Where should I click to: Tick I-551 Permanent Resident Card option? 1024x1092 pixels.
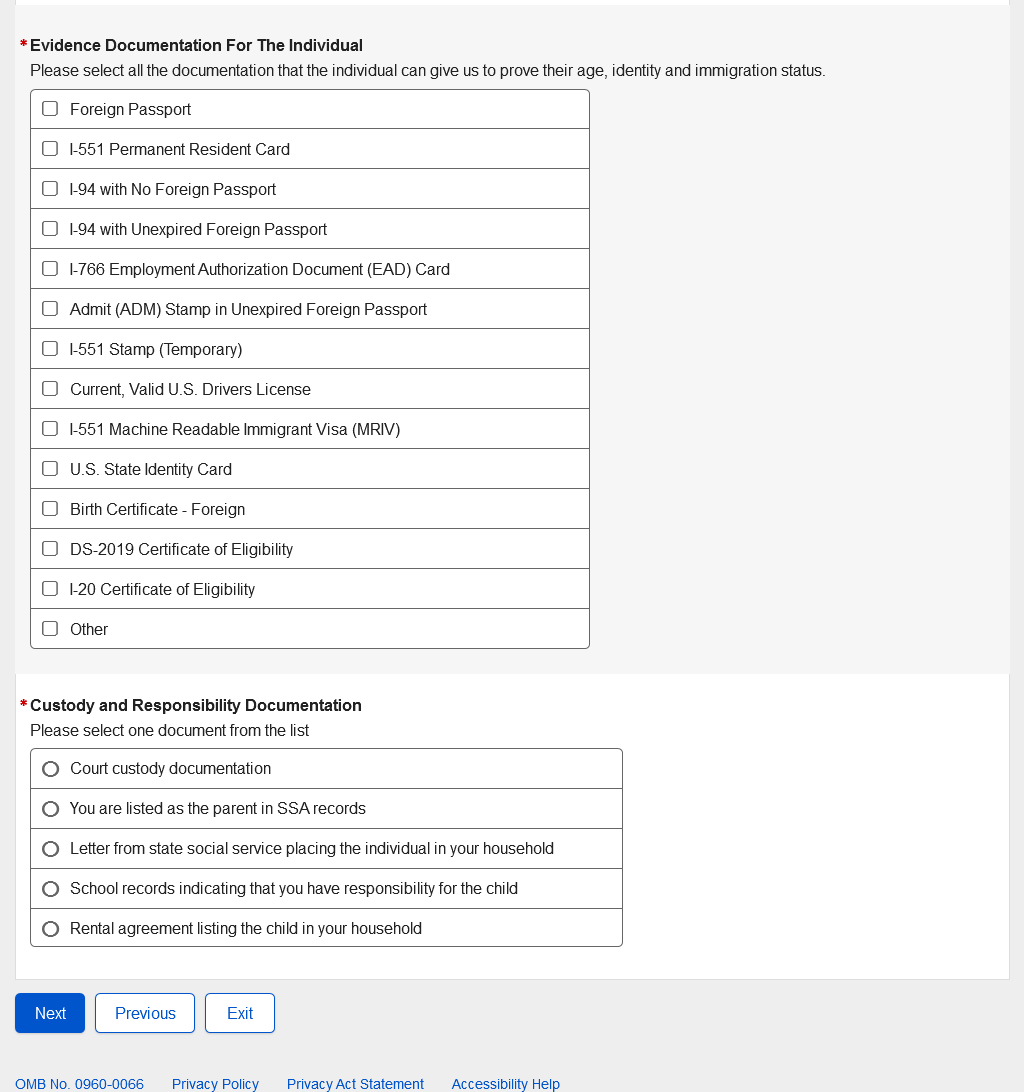click(50, 149)
